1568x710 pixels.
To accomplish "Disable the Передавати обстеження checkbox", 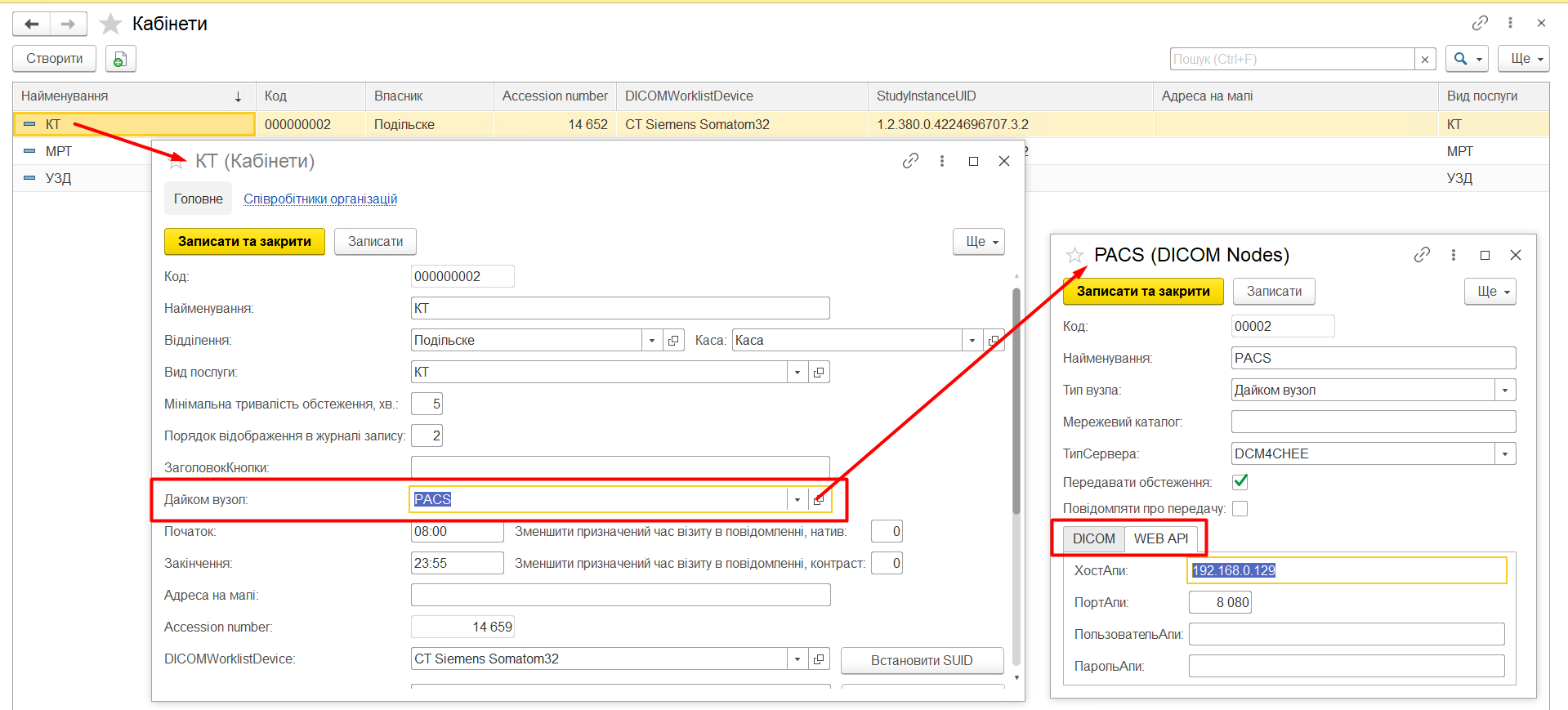I will [x=1240, y=482].
